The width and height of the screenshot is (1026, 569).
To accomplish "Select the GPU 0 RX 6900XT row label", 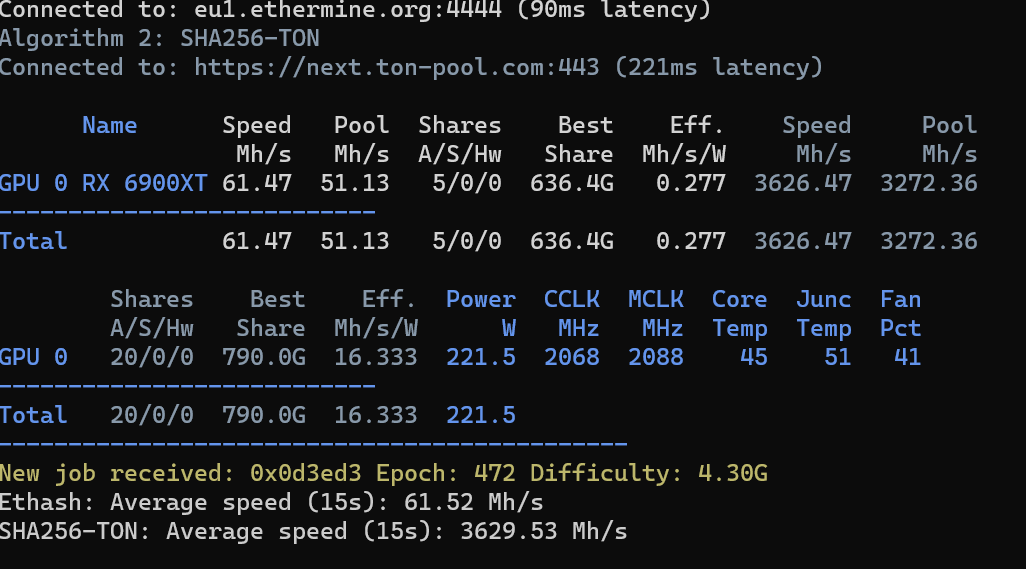I will [104, 183].
